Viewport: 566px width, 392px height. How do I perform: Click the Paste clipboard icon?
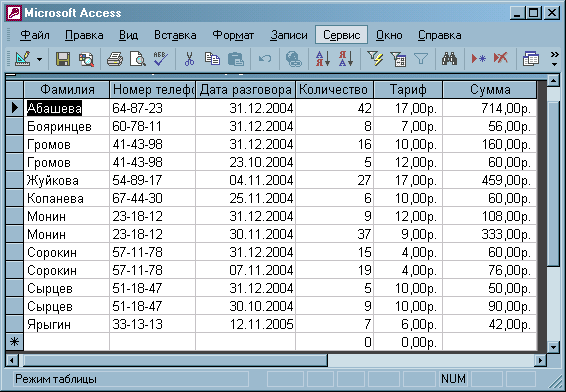tap(236, 58)
